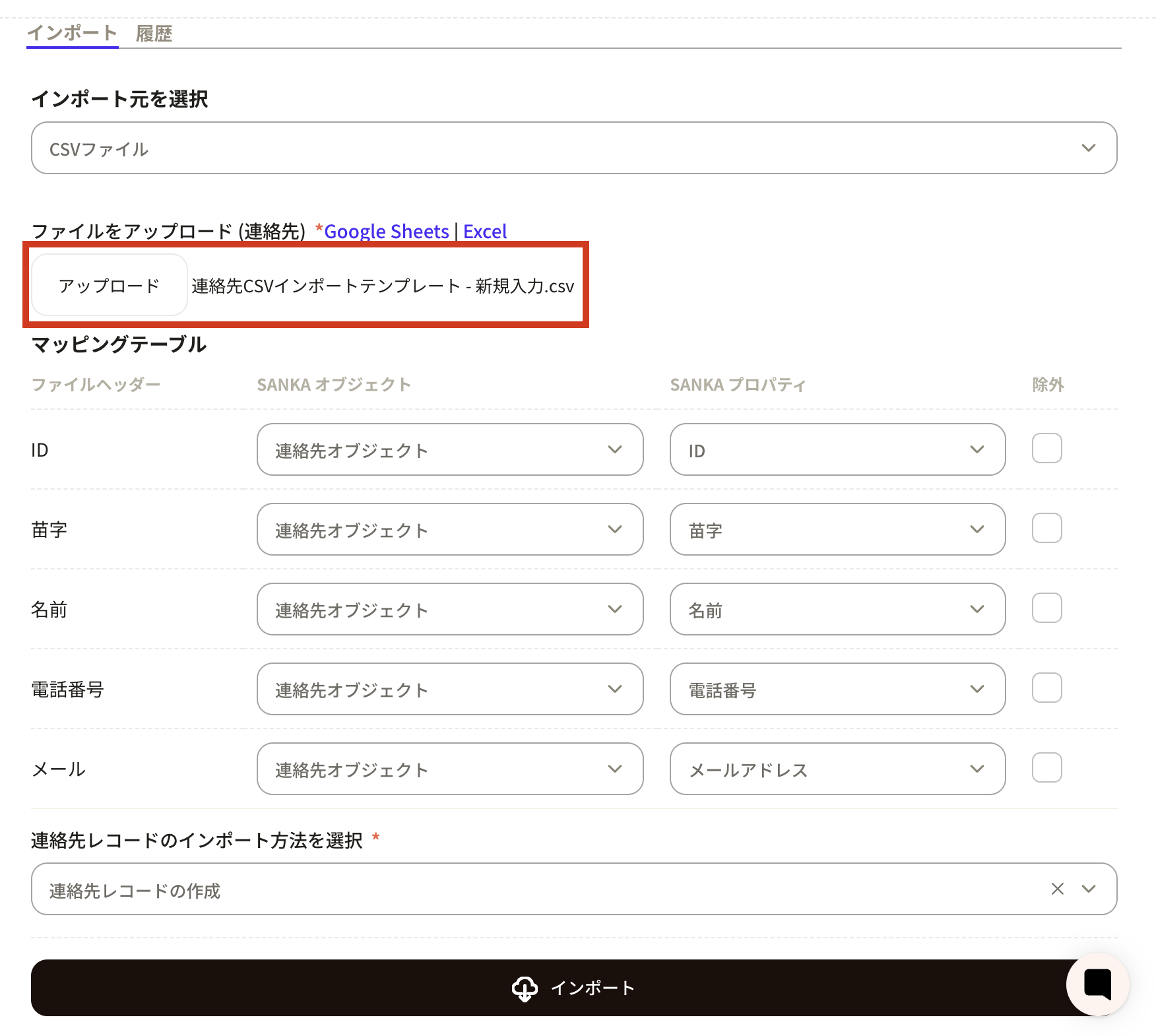Screen dimensions: 1156x1036
Task: Expand the メールアドレス property dropdown
Action: [x=837, y=769]
